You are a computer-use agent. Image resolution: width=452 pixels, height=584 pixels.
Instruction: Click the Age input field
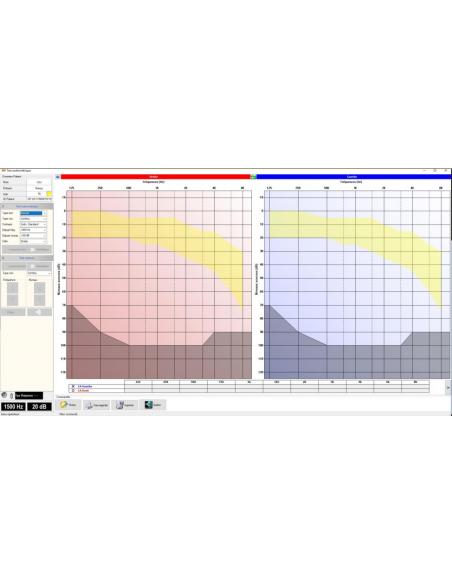click(36, 194)
